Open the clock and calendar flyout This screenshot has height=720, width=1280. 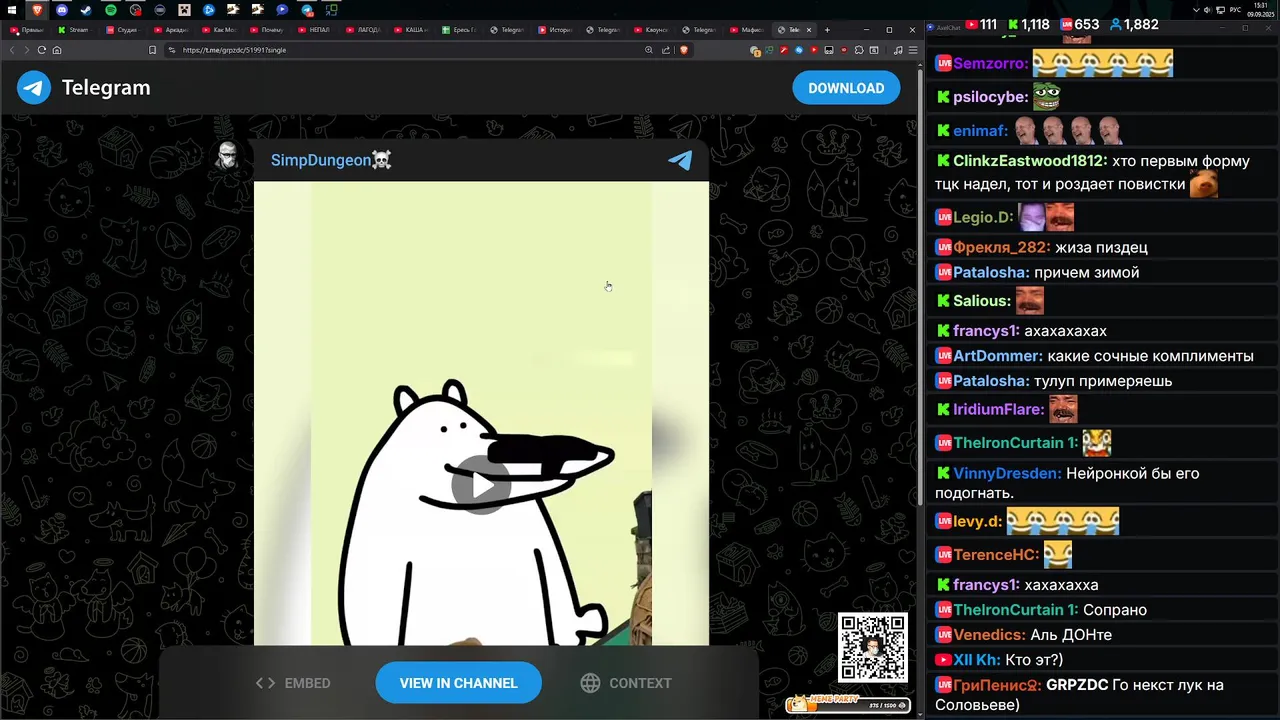(x=1260, y=10)
